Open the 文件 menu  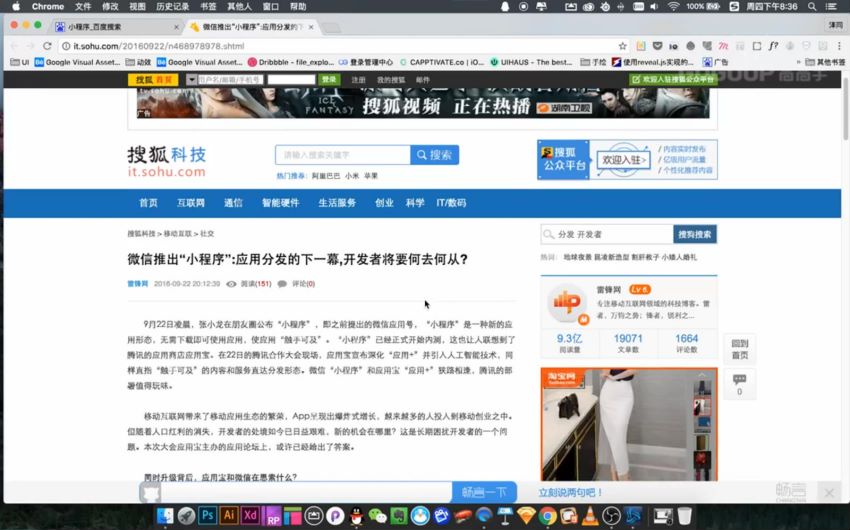point(83,7)
